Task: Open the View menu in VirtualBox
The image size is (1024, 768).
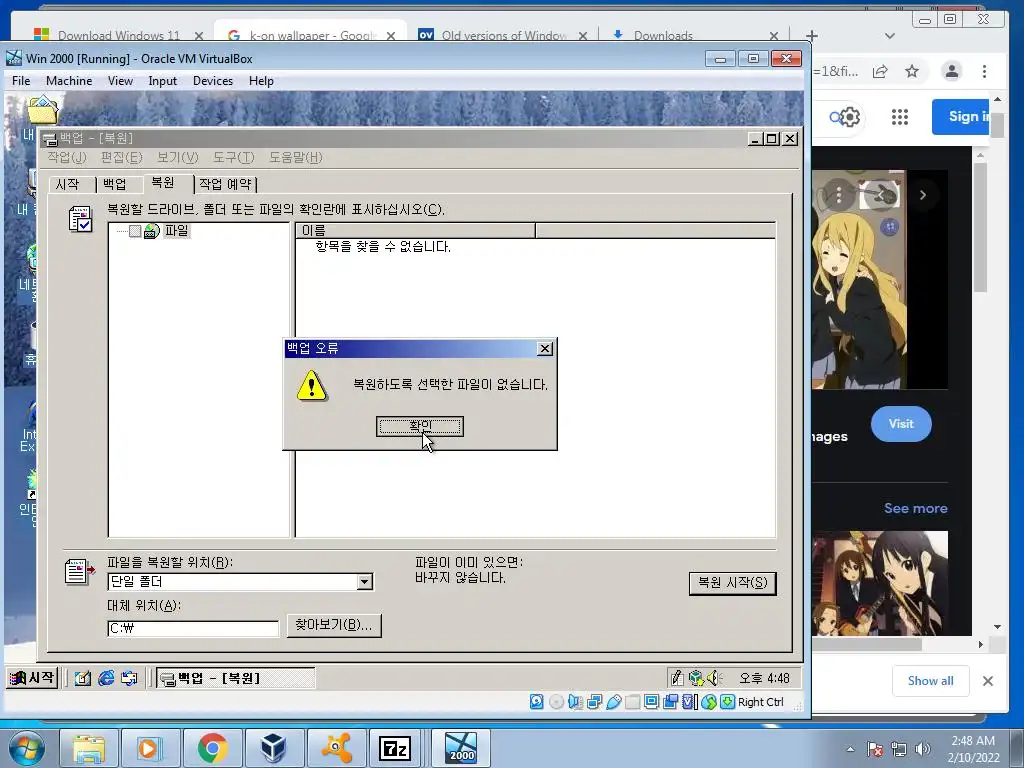Action: [120, 81]
